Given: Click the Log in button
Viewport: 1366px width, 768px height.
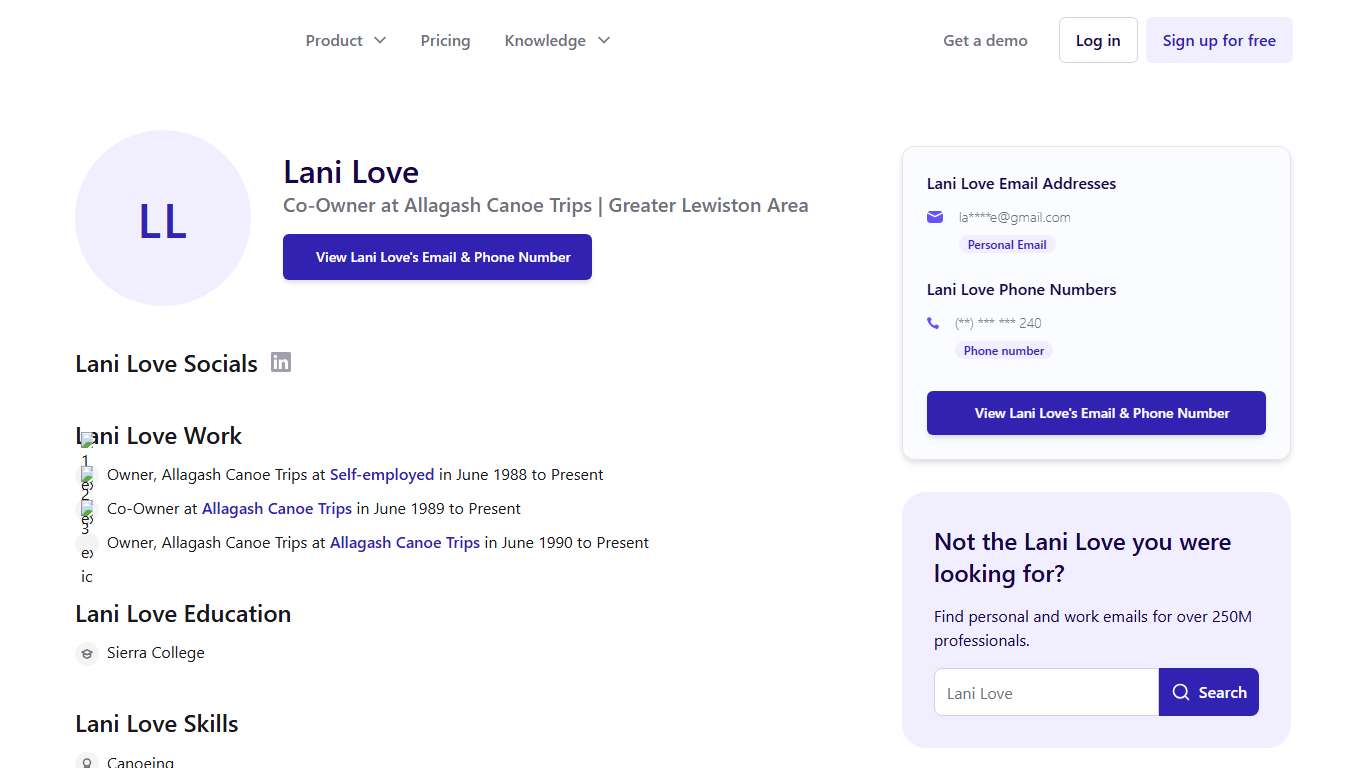Looking at the screenshot, I should pyautogui.click(x=1098, y=40).
